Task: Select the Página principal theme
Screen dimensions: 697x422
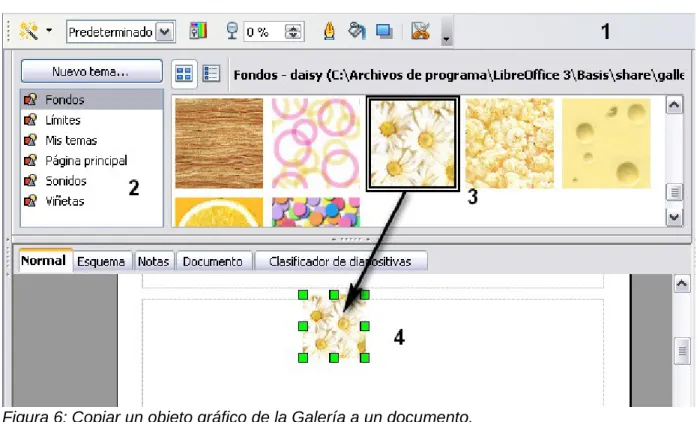Action: point(92,161)
